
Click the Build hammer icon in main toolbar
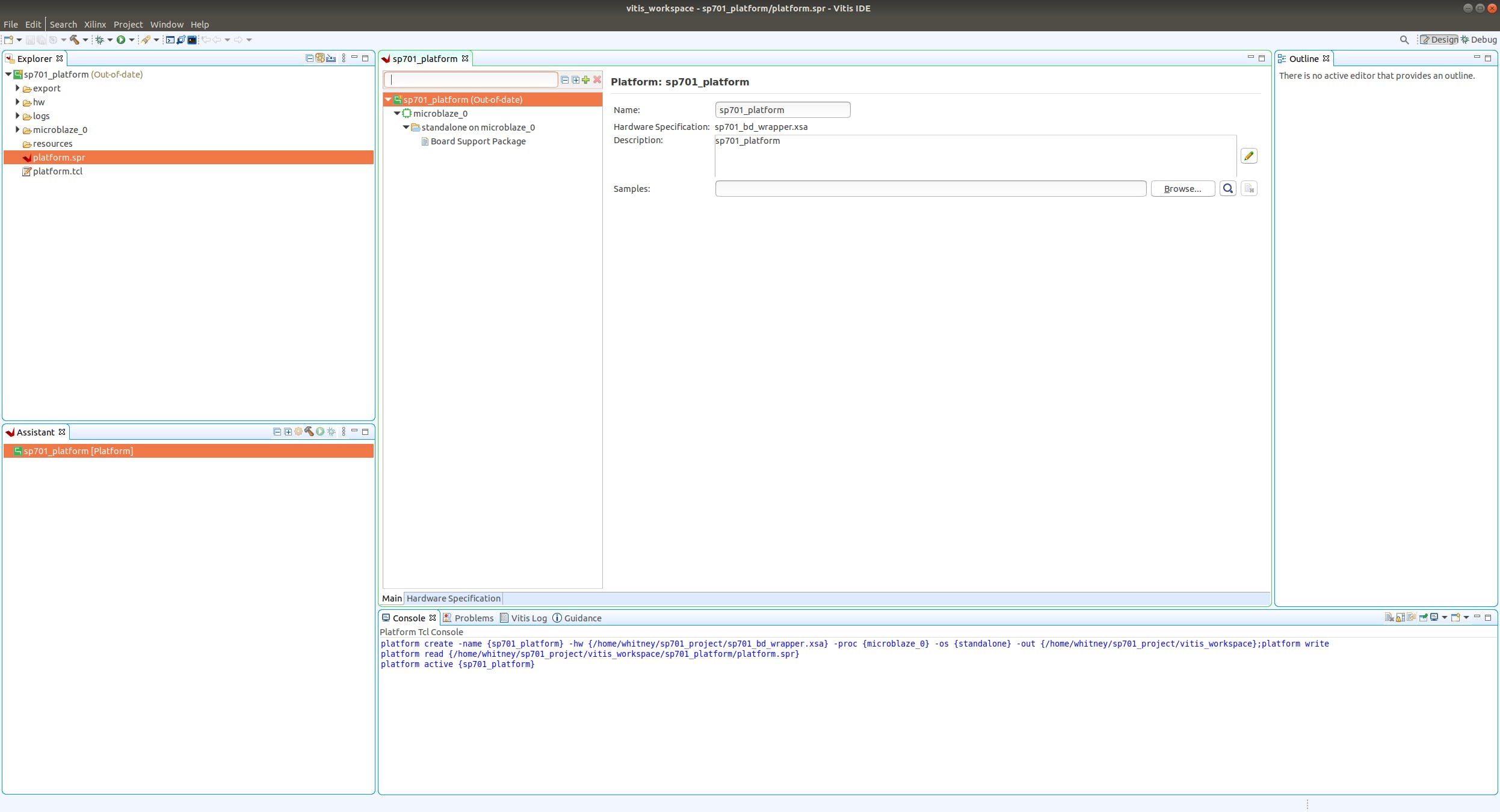75,40
